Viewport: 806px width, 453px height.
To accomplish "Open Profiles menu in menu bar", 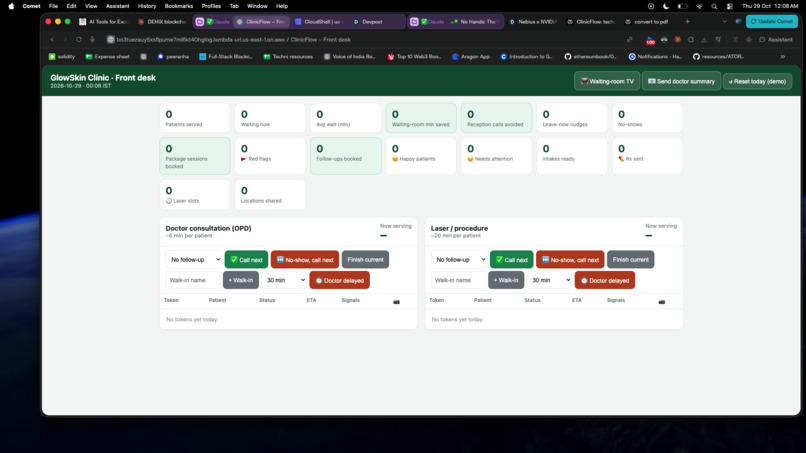I will (211, 6).
